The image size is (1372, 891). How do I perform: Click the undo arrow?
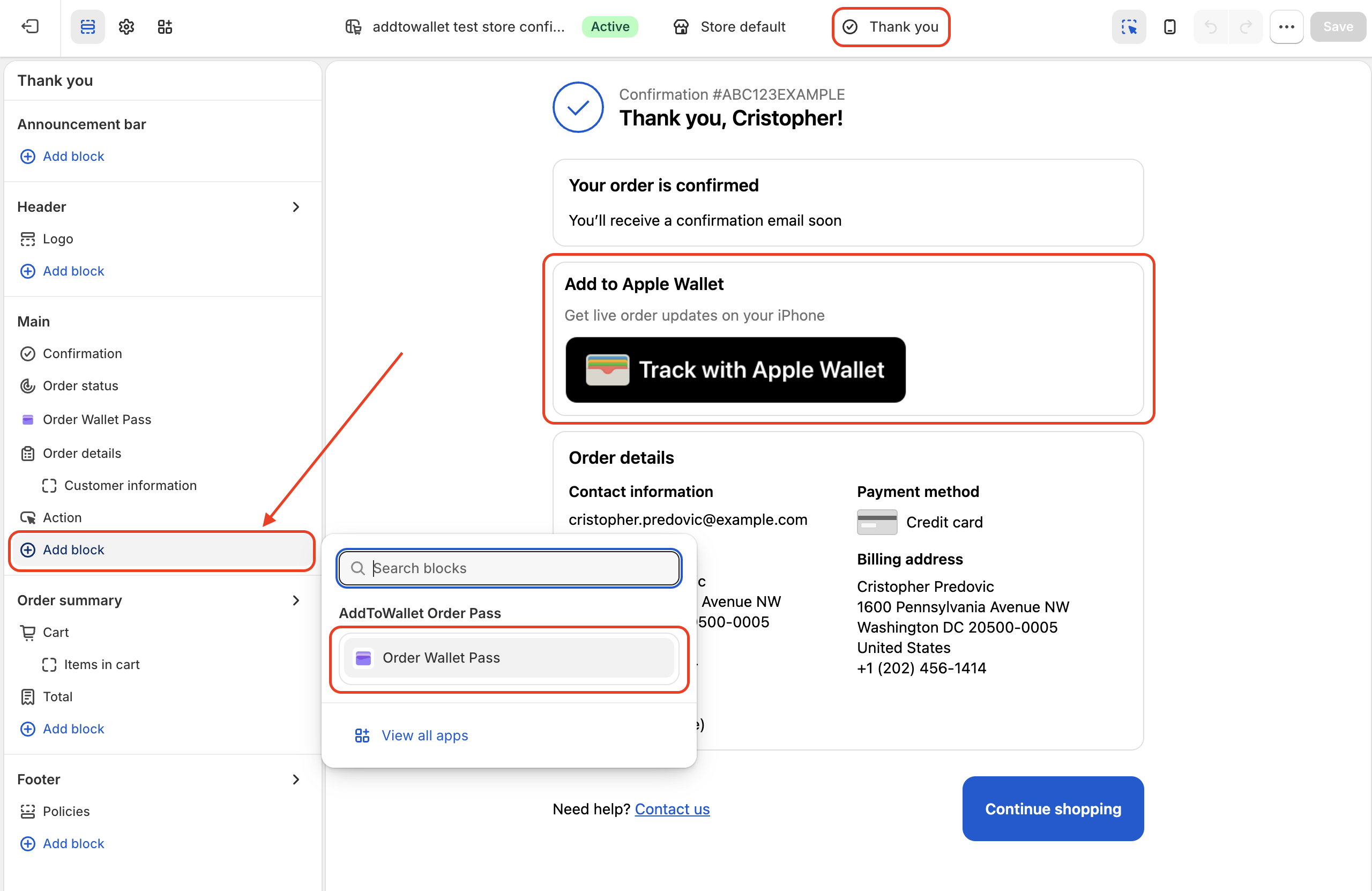tap(1211, 26)
